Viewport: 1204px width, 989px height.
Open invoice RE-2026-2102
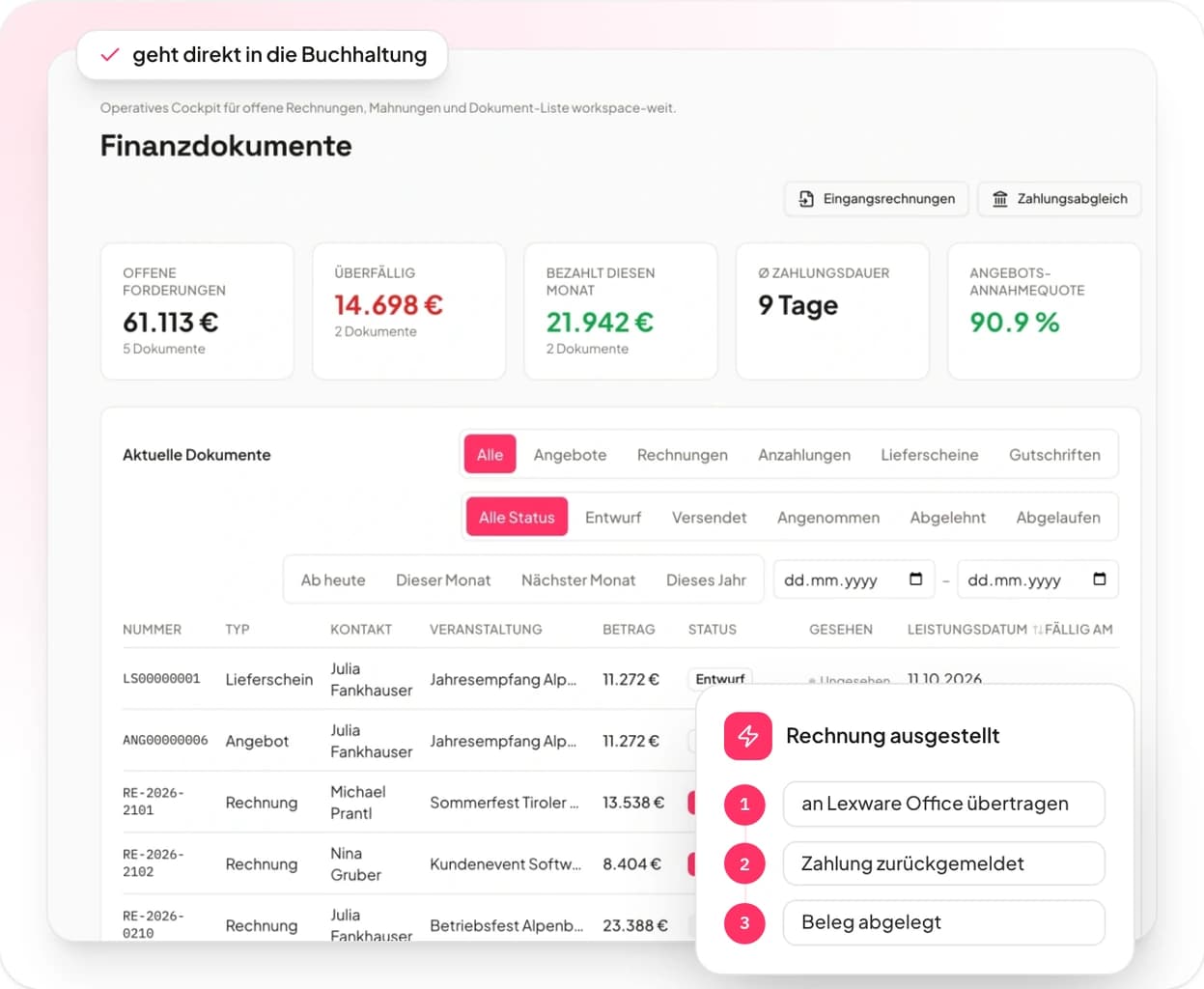tap(154, 863)
